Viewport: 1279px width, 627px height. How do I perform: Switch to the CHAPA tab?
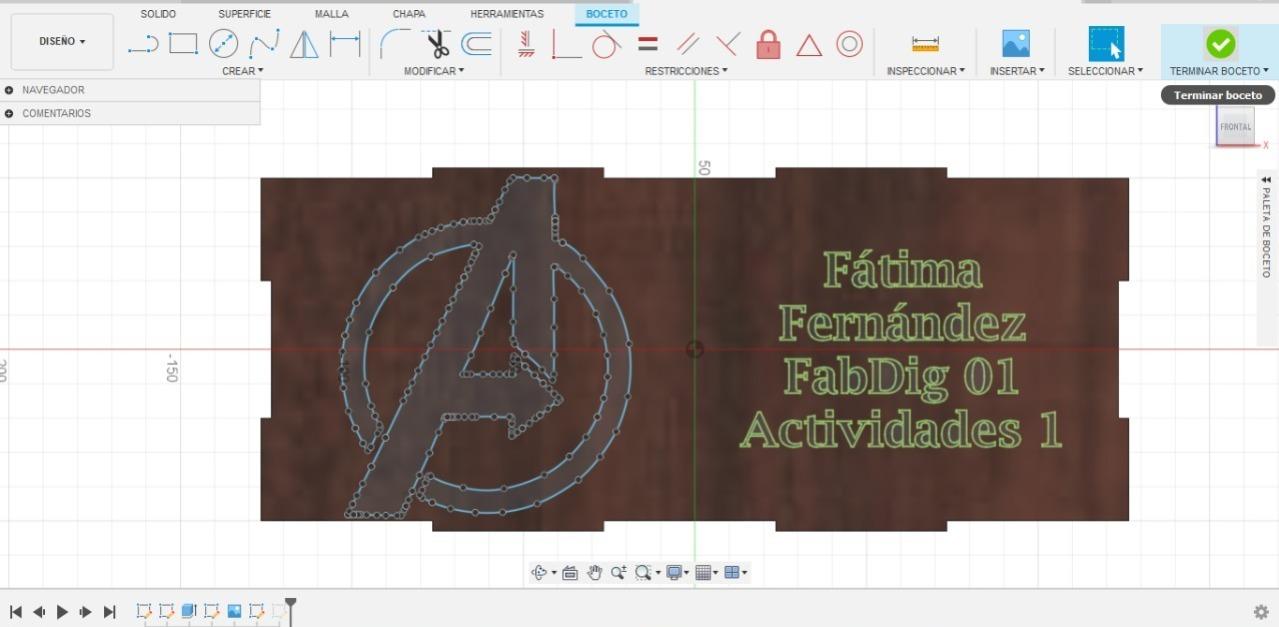(409, 14)
